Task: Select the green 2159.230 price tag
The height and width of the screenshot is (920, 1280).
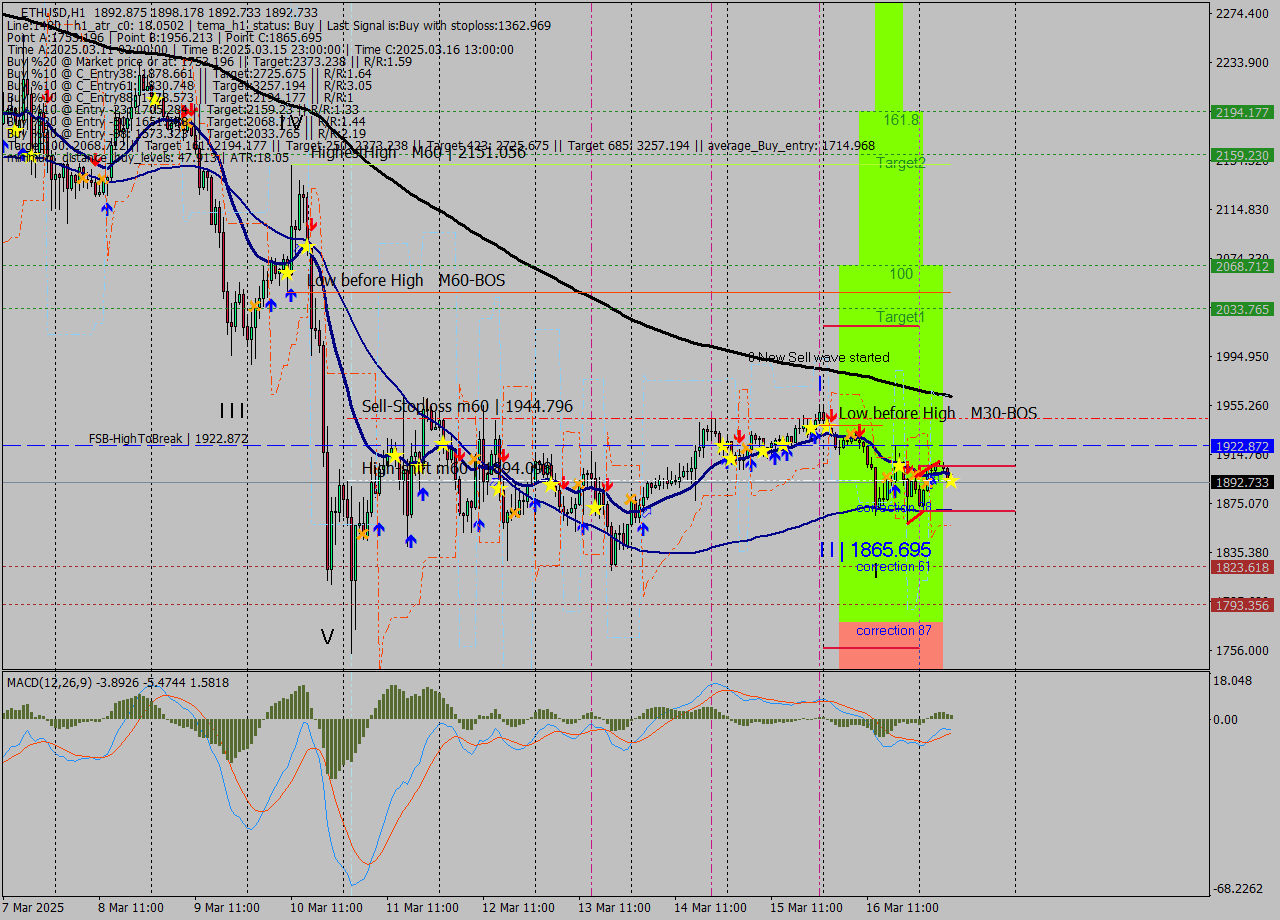Action: coord(1242,155)
